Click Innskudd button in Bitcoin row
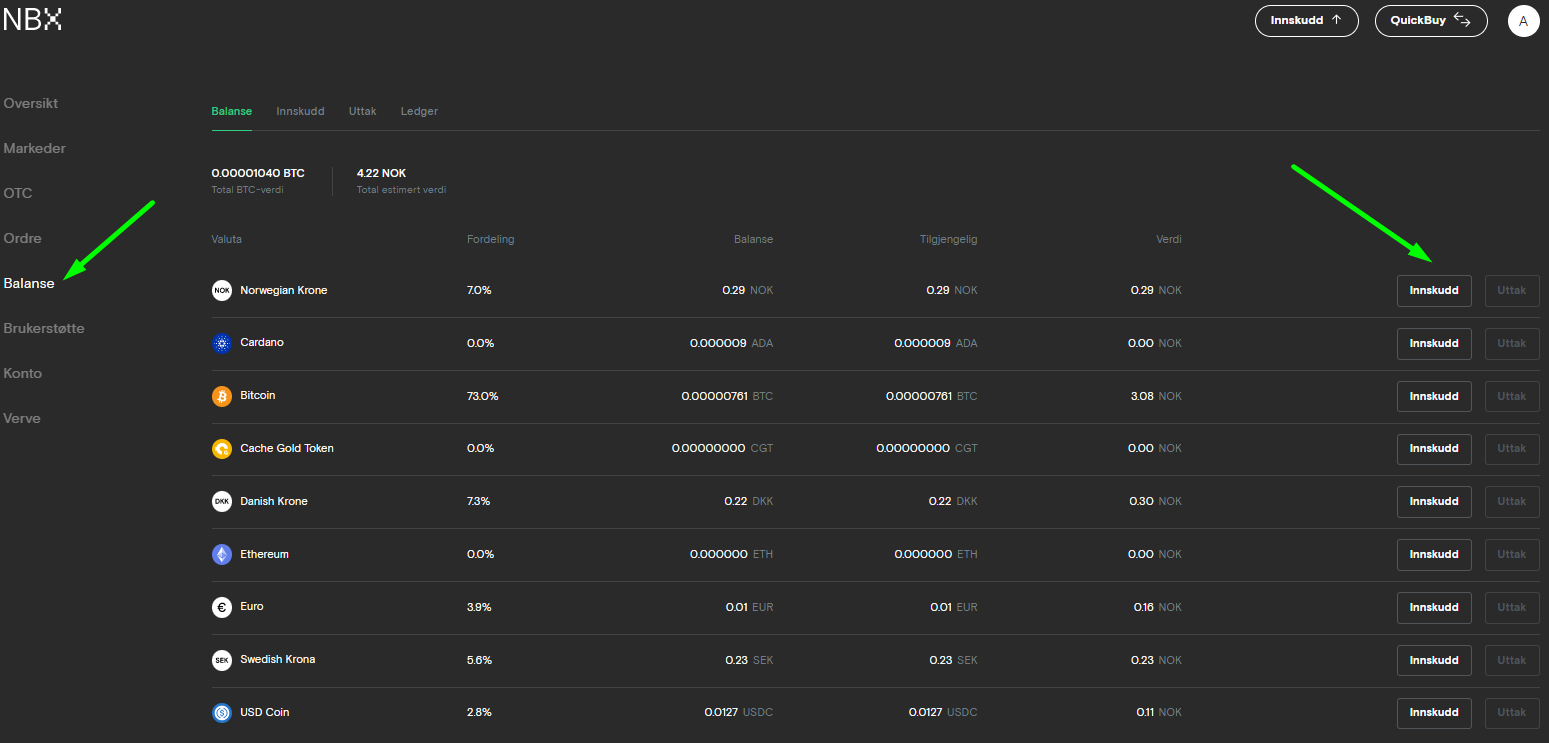The width and height of the screenshot is (1549, 743). 1434,397
